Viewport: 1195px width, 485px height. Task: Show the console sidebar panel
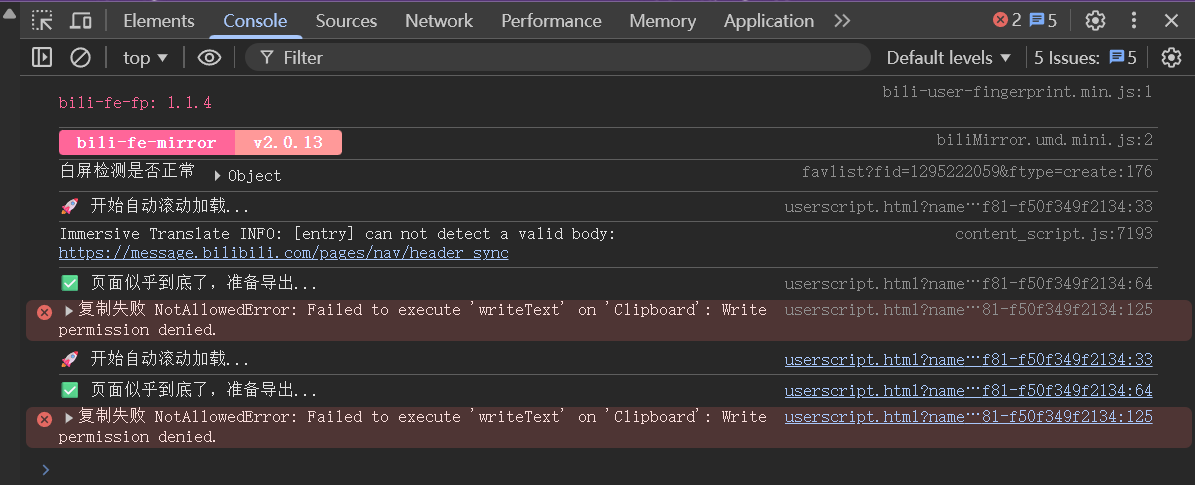click(42, 58)
